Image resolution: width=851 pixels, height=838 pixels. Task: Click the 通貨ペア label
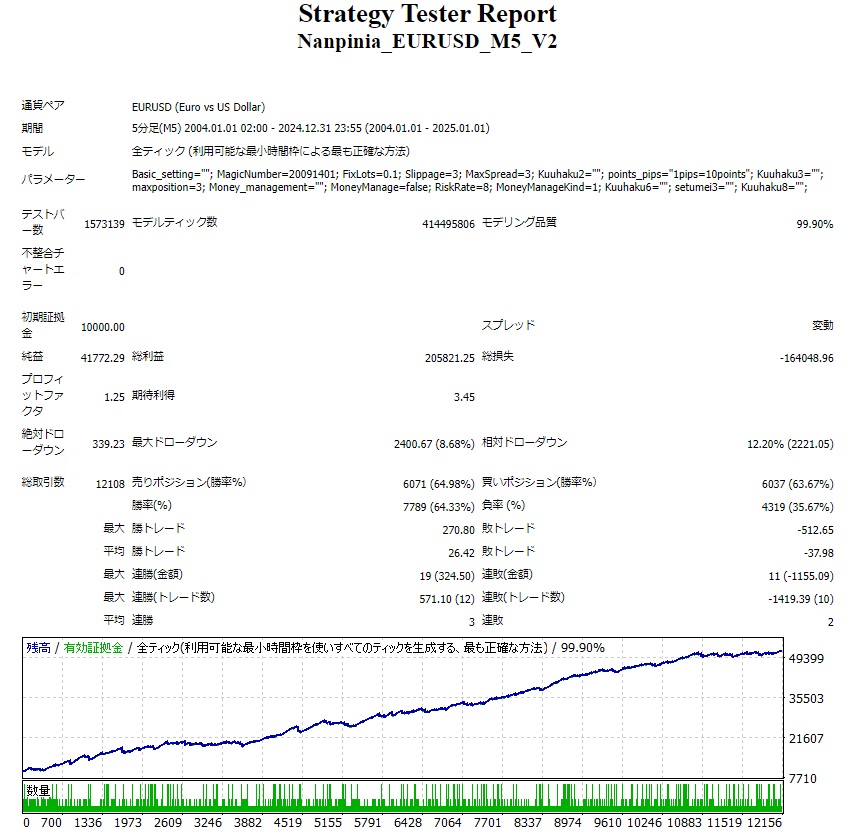[x=43, y=105]
